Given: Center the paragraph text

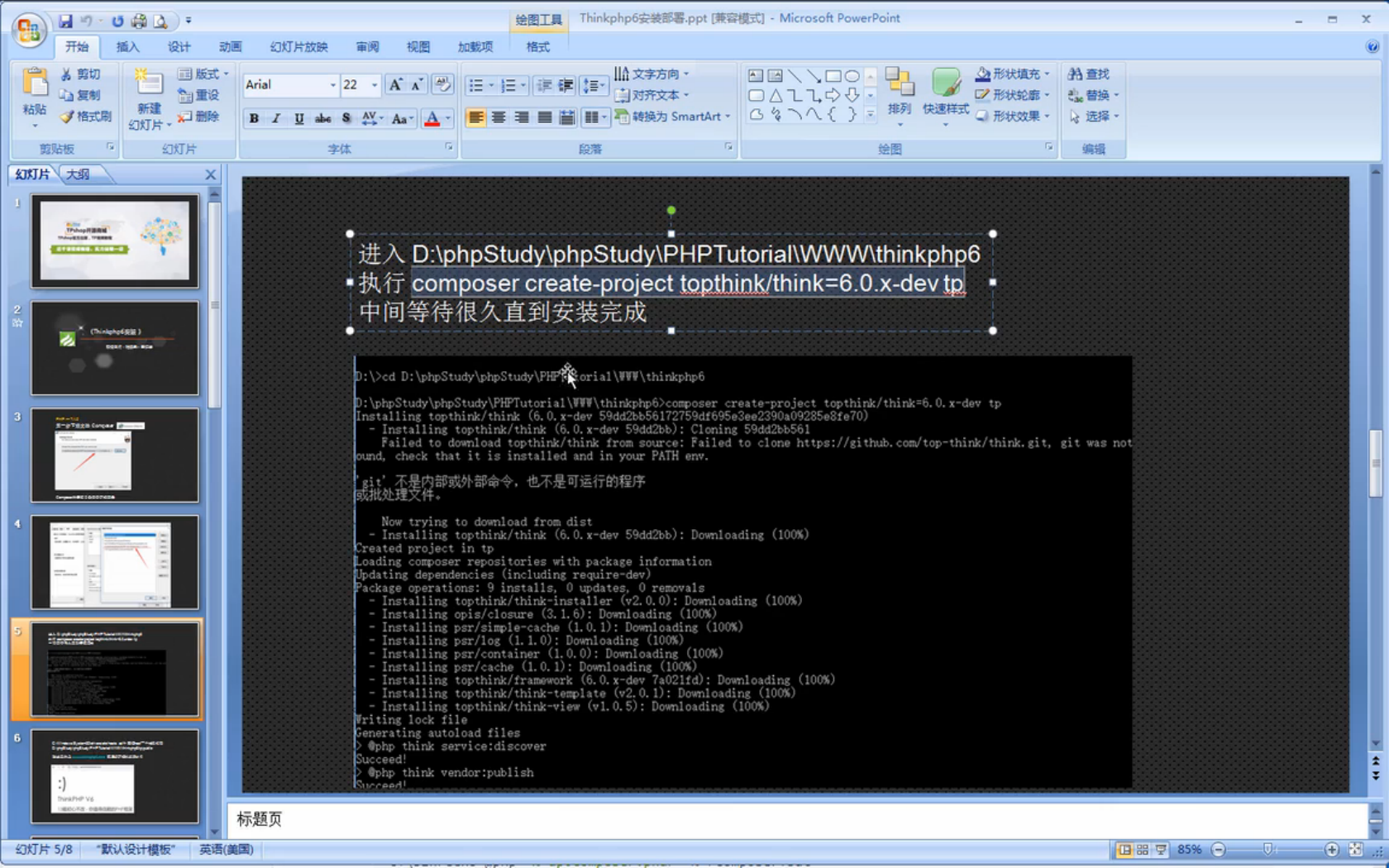Looking at the screenshot, I should pyautogui.click(x=499, y=118).
